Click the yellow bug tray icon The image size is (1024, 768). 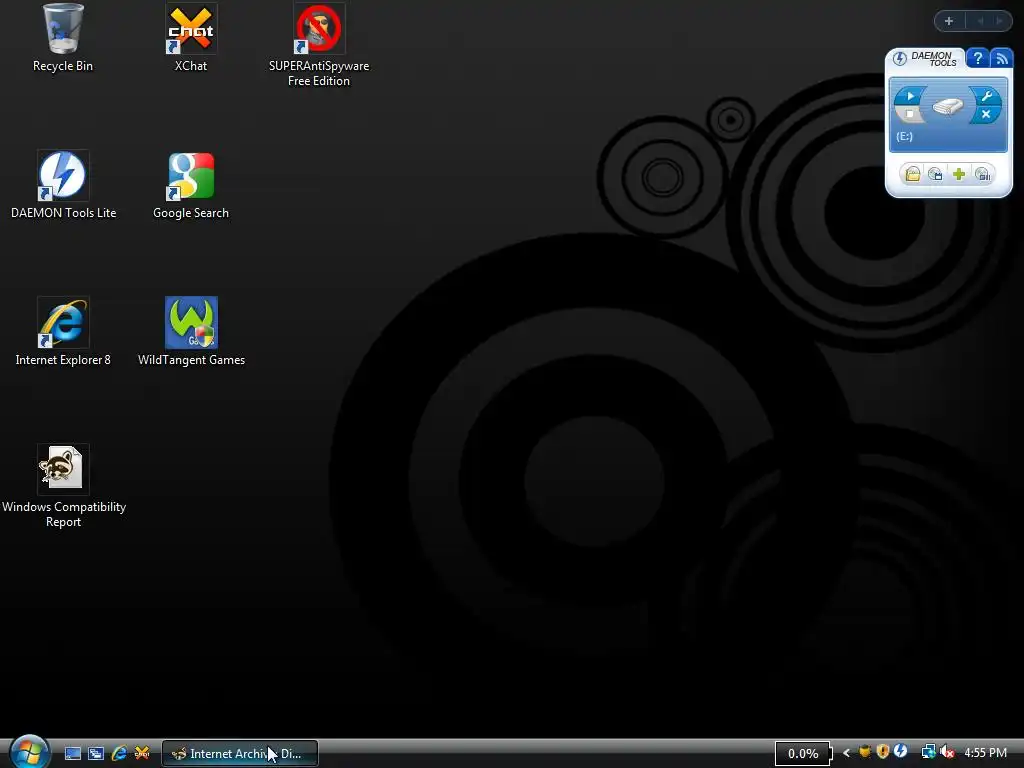(865, 752)
